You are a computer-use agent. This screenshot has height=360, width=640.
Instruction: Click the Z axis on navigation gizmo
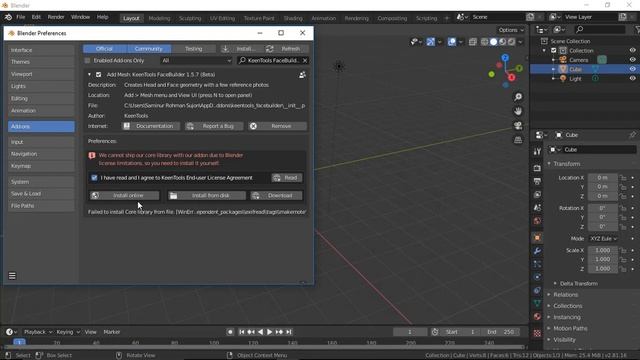pos(505,58)
